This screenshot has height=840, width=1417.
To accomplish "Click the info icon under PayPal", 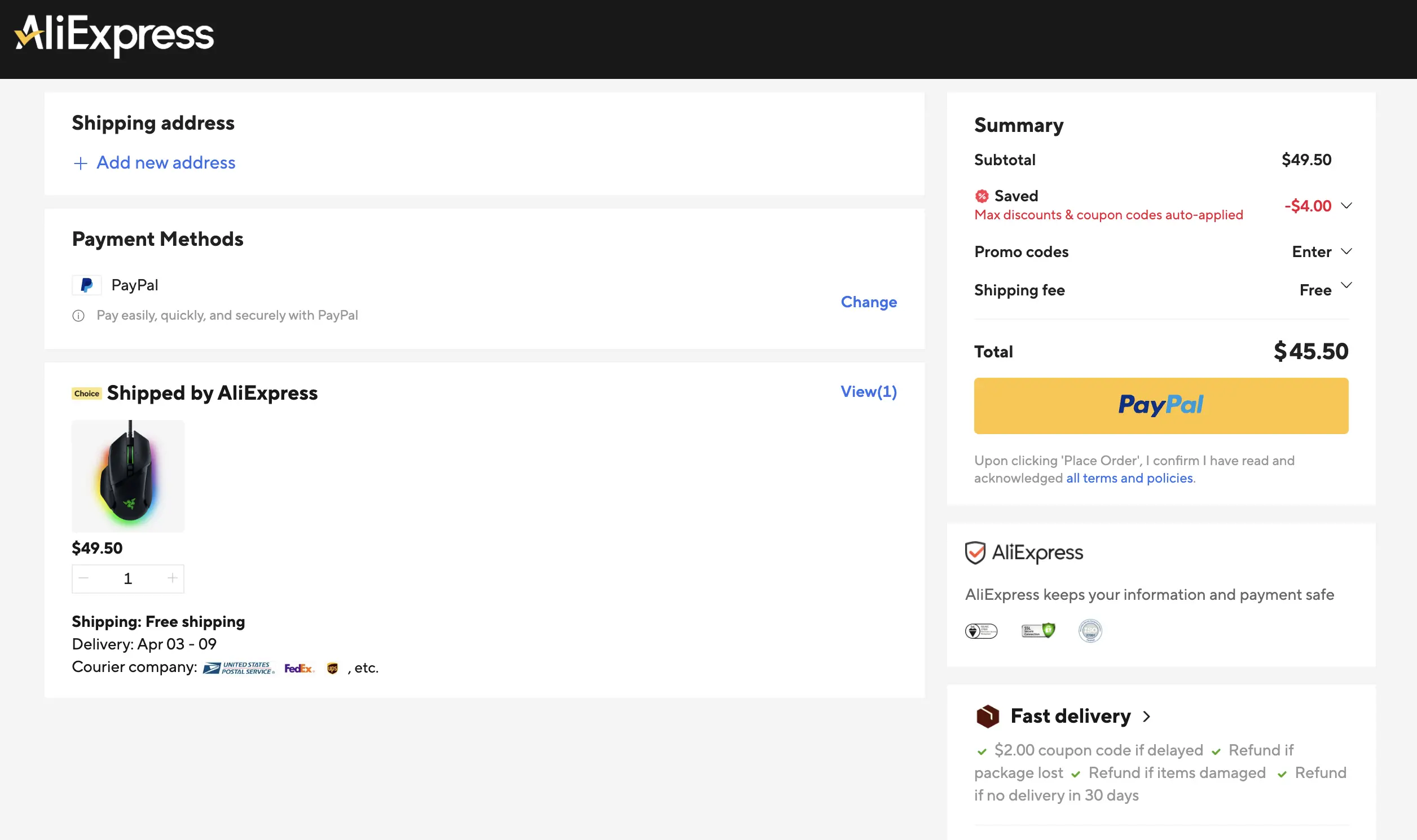I will [78, 315].
